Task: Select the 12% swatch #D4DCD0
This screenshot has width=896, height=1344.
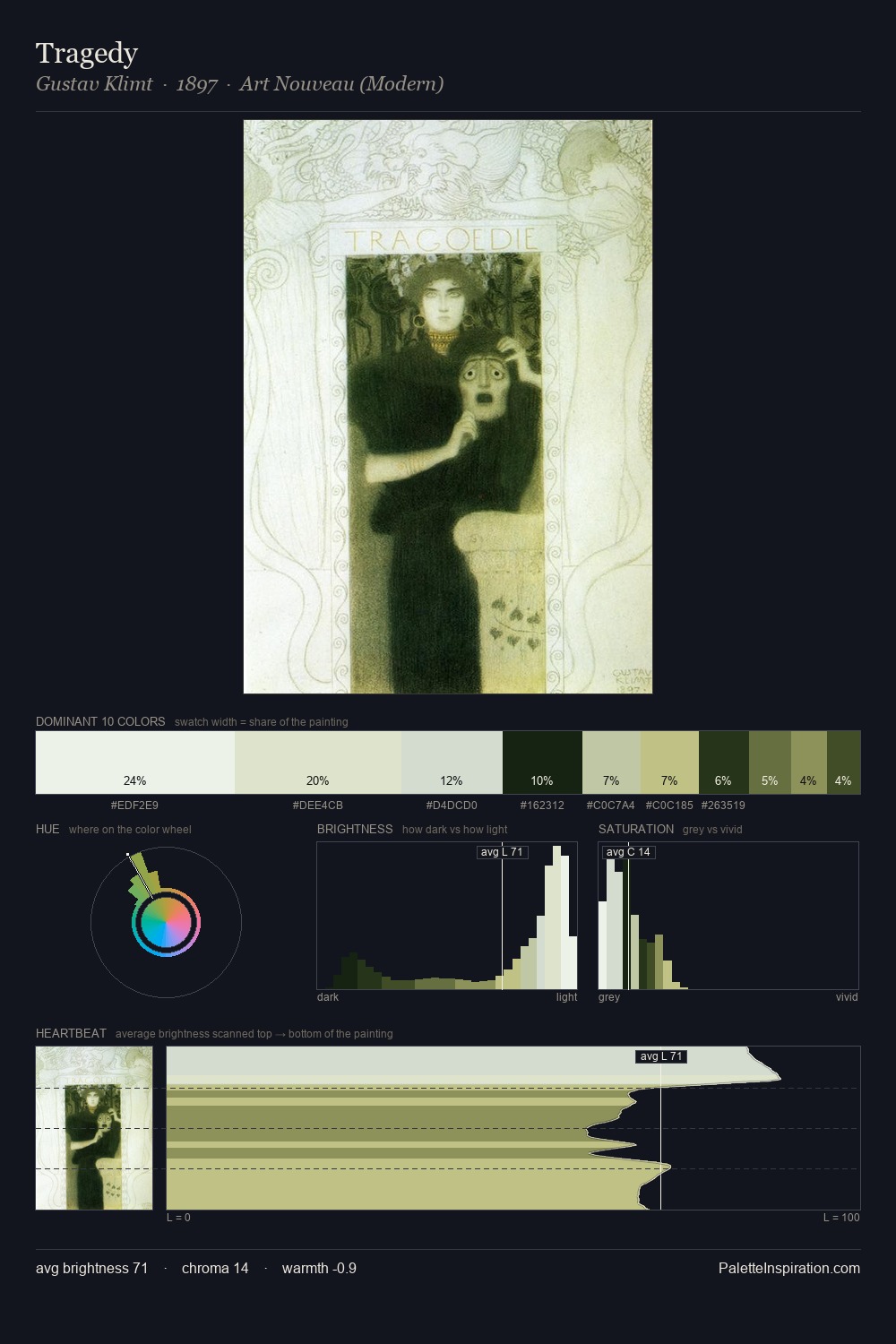Action: pos(452,762)
